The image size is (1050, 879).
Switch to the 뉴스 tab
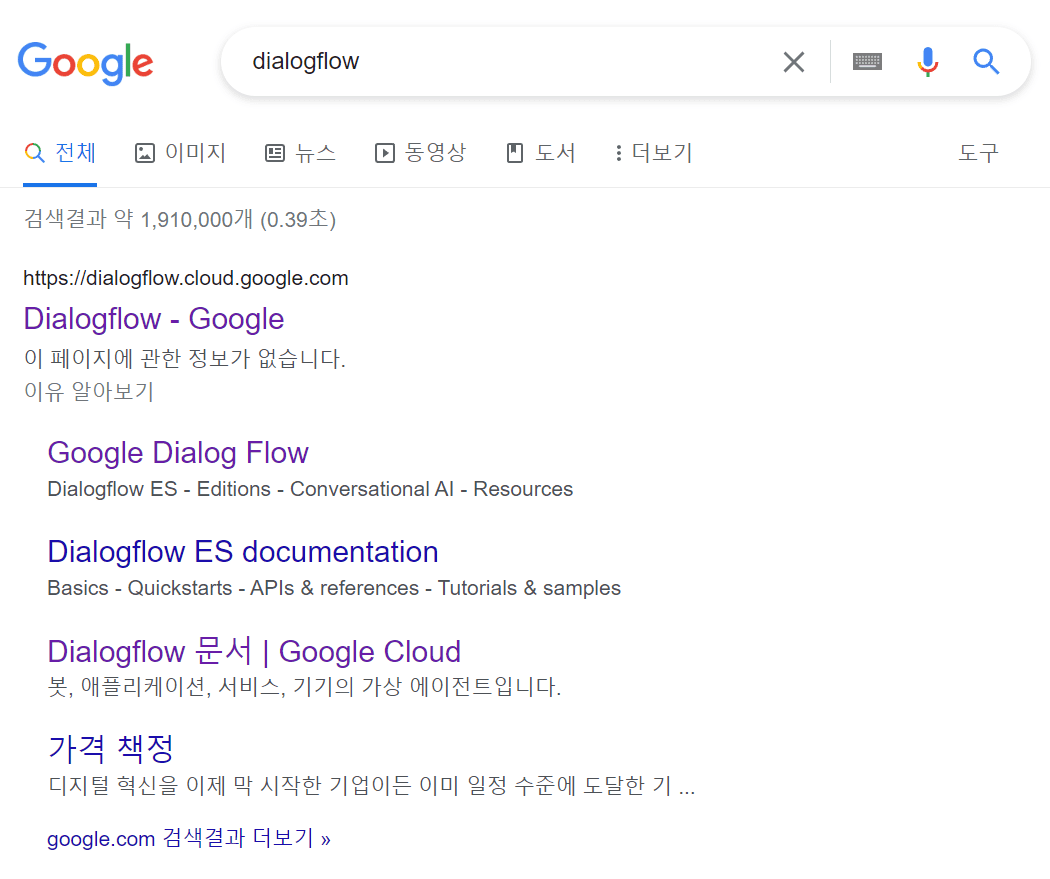pyautogui.click(x=300, y=153)
